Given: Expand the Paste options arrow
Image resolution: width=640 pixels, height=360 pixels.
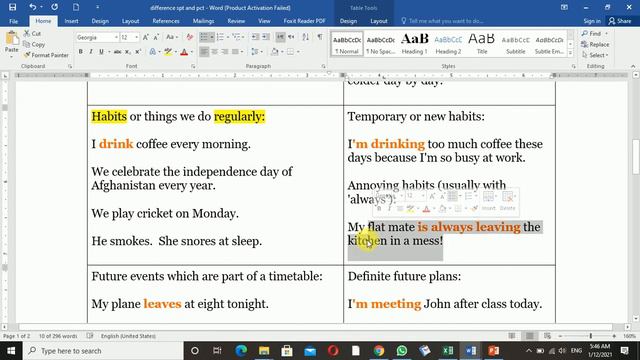Looking at the screenshot, I should coord(11,56).
